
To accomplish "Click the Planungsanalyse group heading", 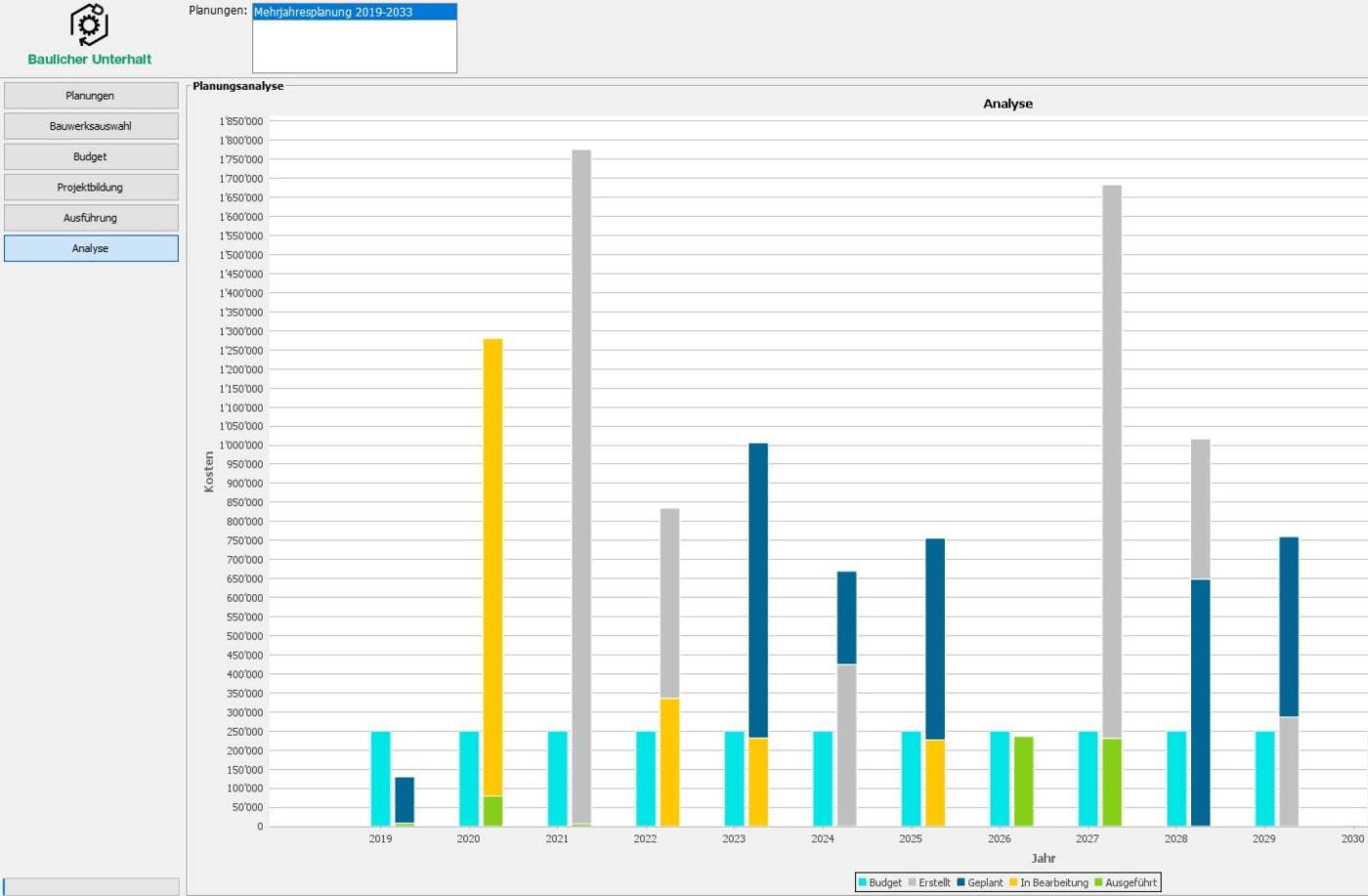I will 237,86.
